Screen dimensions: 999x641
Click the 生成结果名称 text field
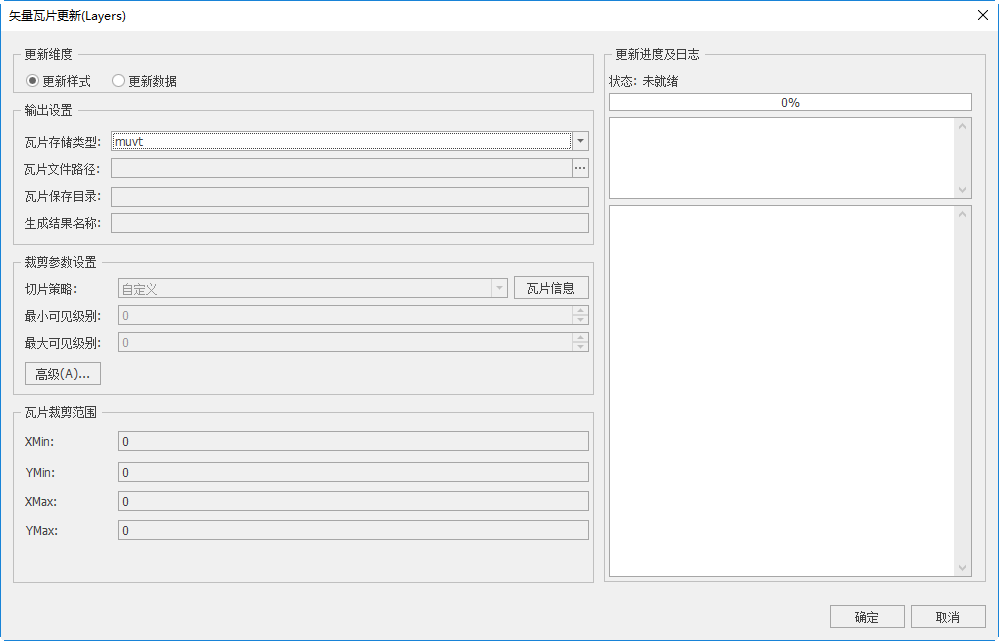click(349, 222)
